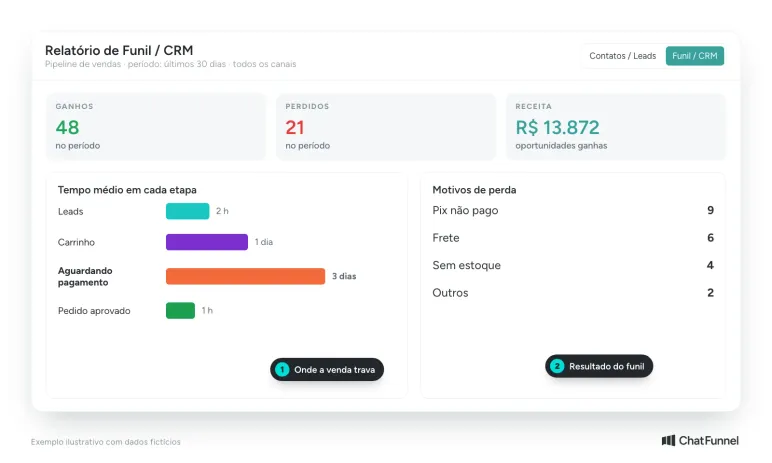
Task: Select the 'Pix não pago' loss reason
Action: [x=573, y=210]
